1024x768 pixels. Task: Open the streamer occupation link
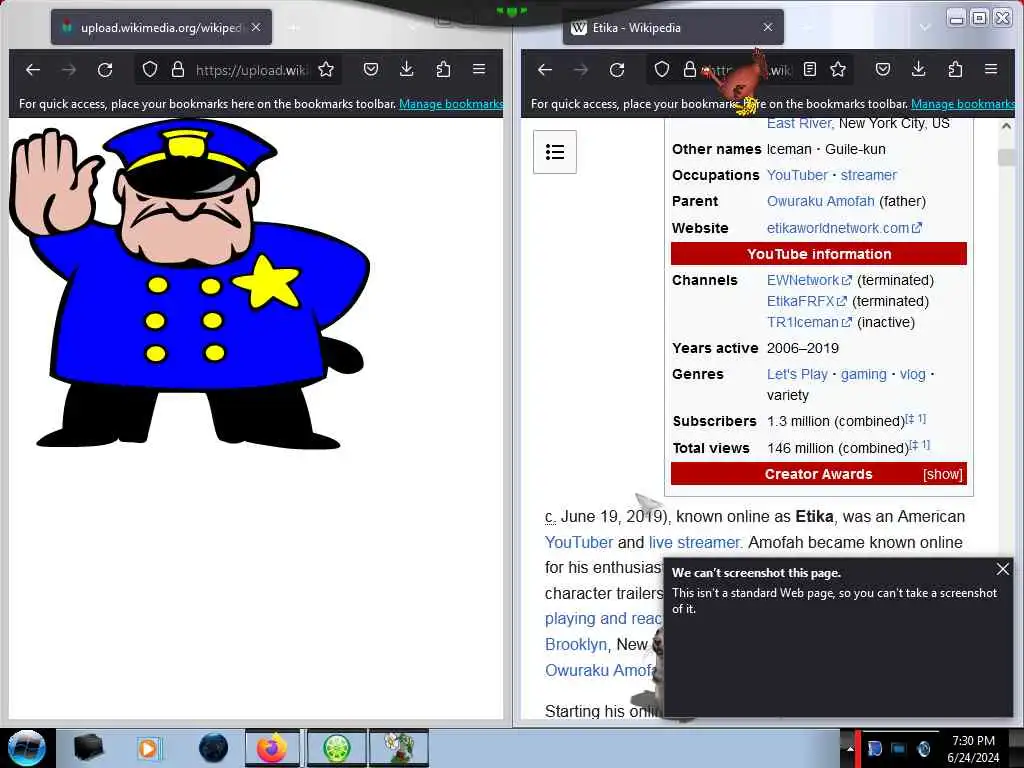(x=869, y=175)
